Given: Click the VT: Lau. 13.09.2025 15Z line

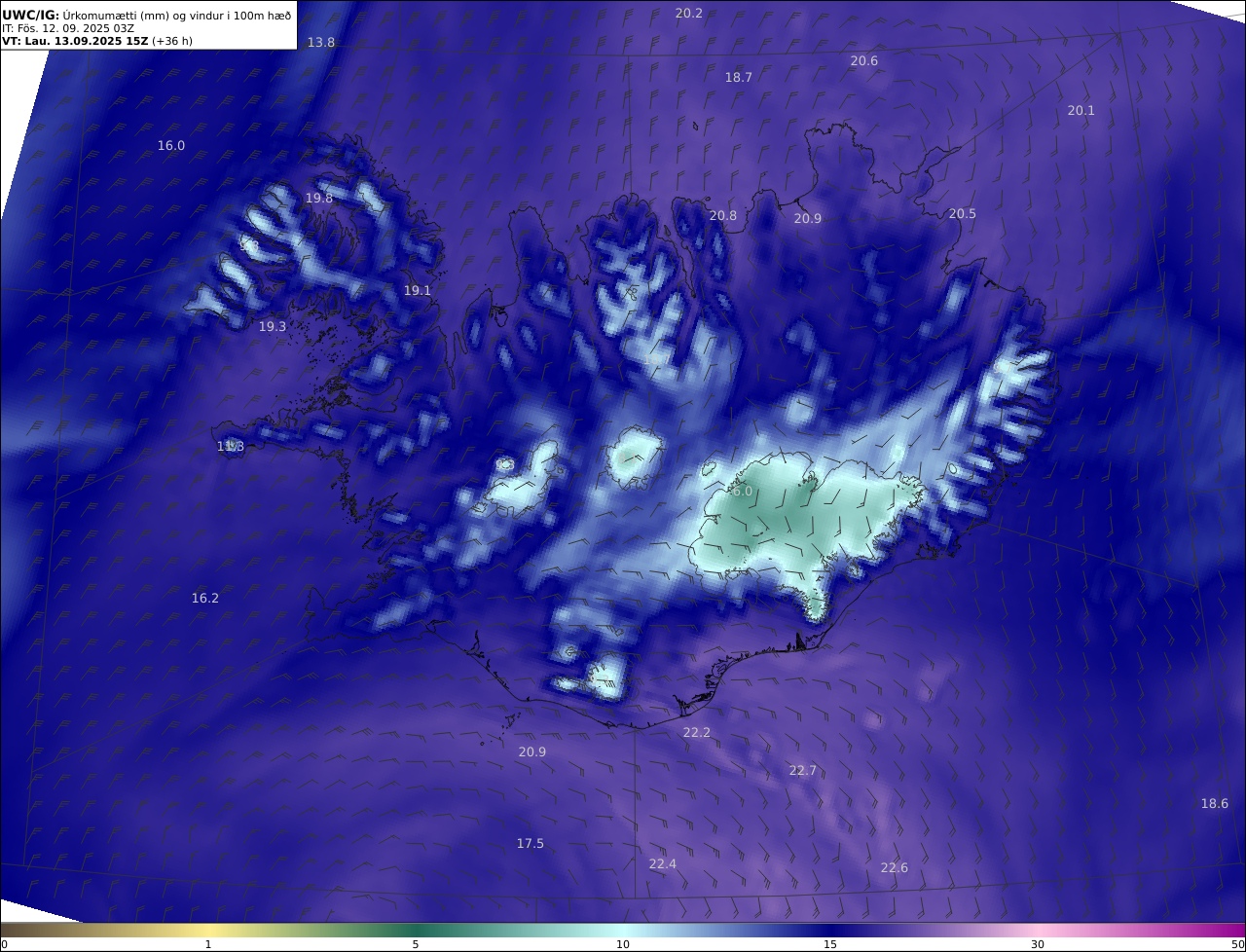Looking at the screenshot, I should 97,42.
